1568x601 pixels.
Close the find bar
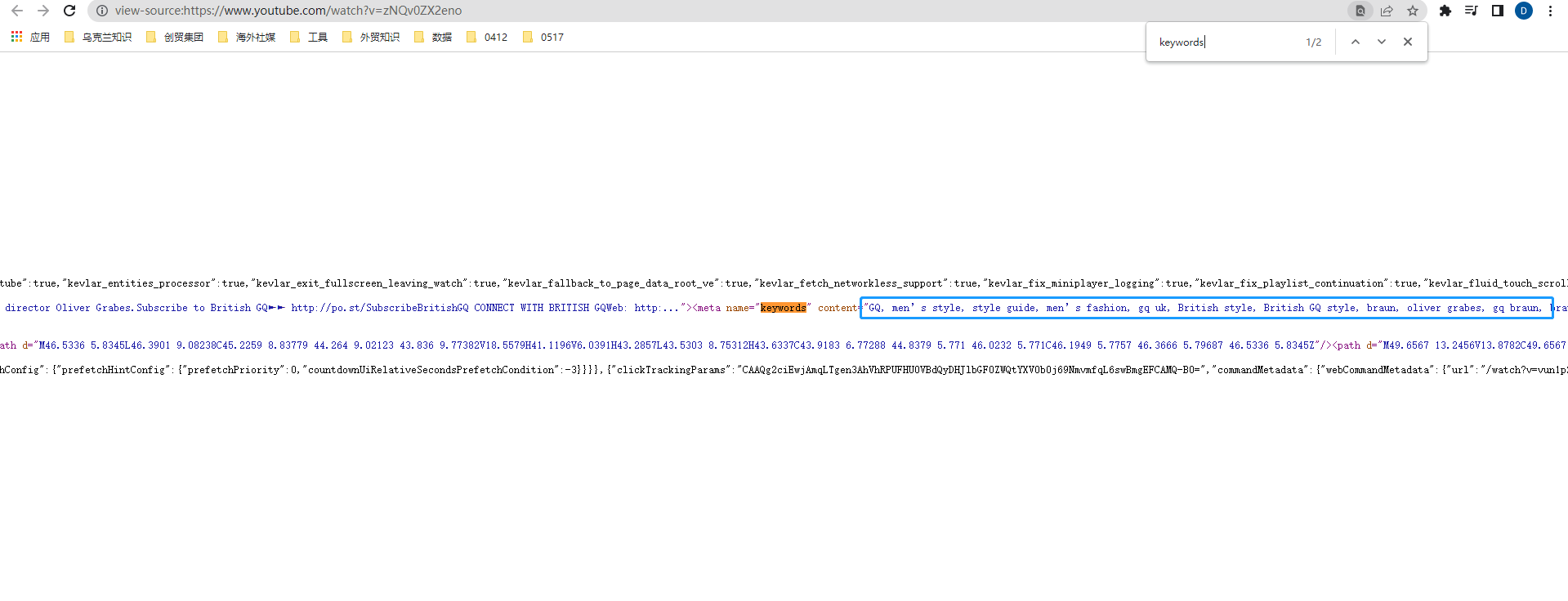tap(1408, 42)
